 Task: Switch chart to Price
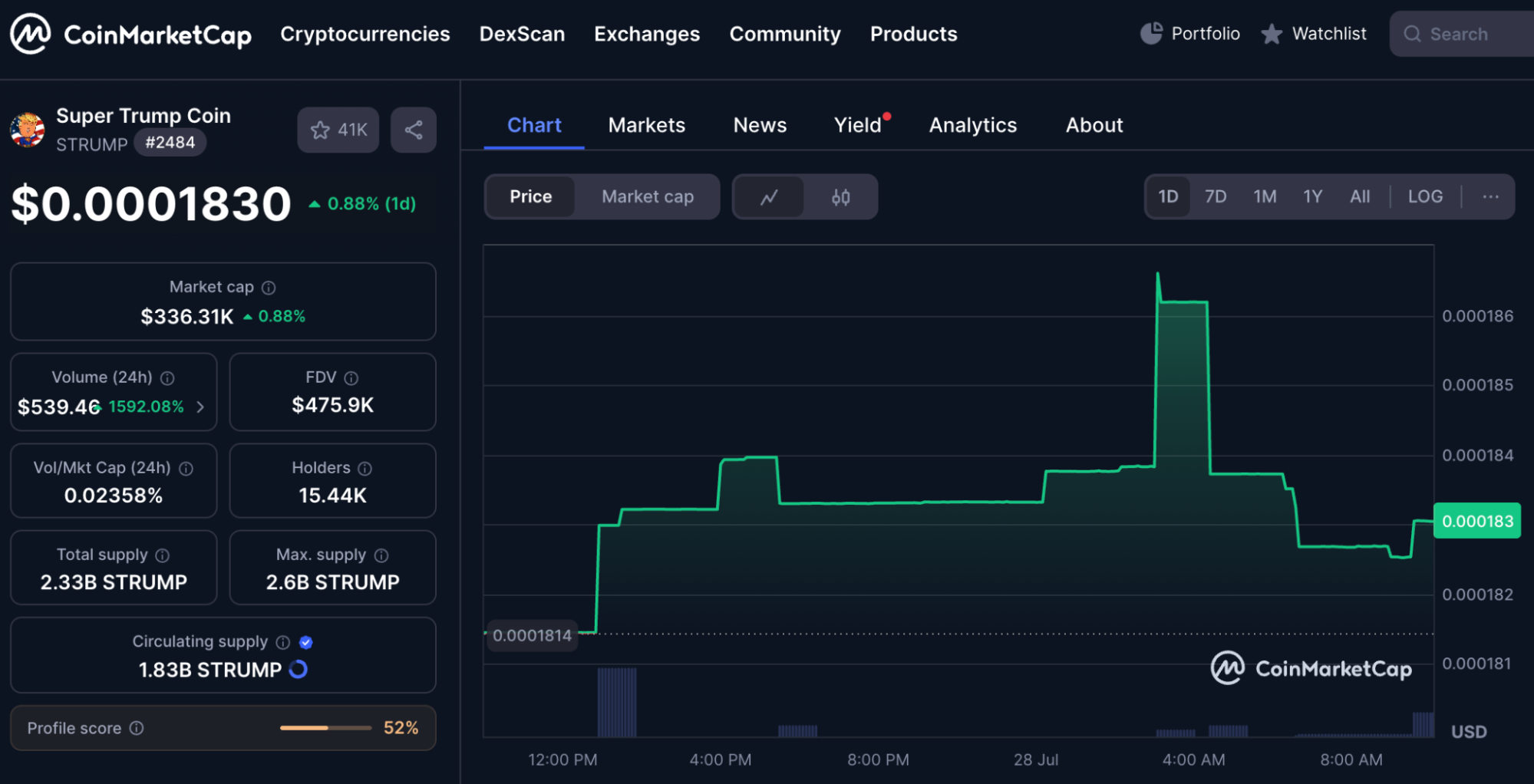[x=531, y=197]
